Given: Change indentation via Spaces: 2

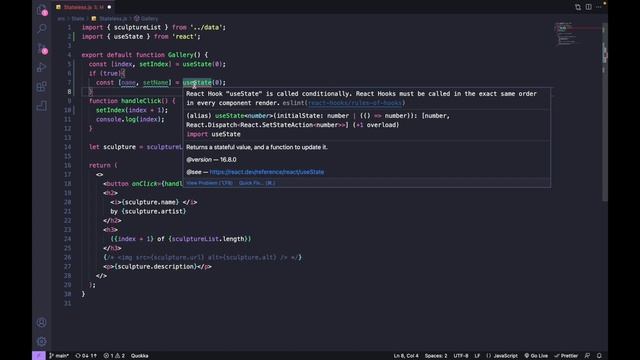Looking at the screenshot, I should point(436,356).
